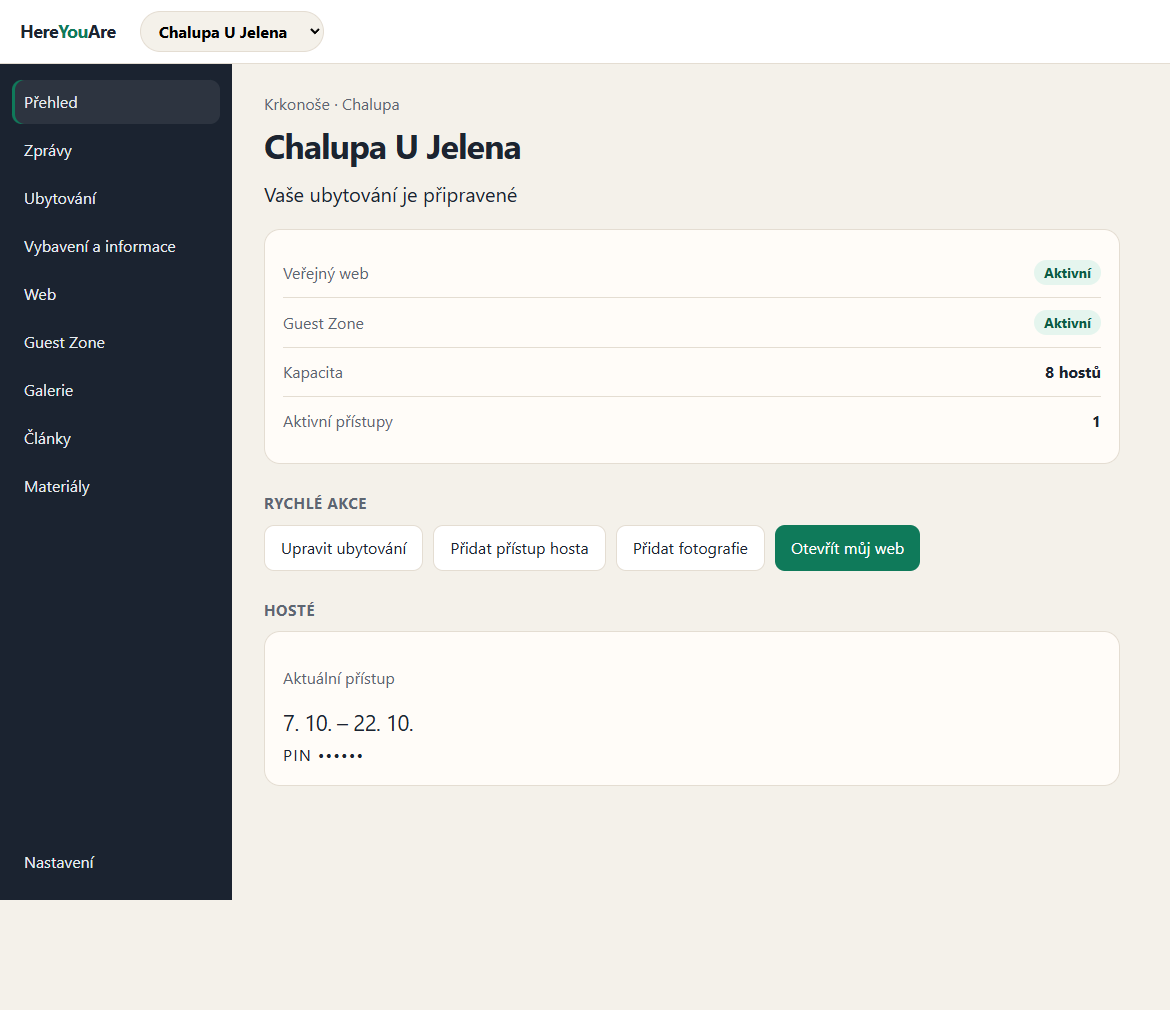
Task: Show the Galerie section
Action: [x=116, y=390]
